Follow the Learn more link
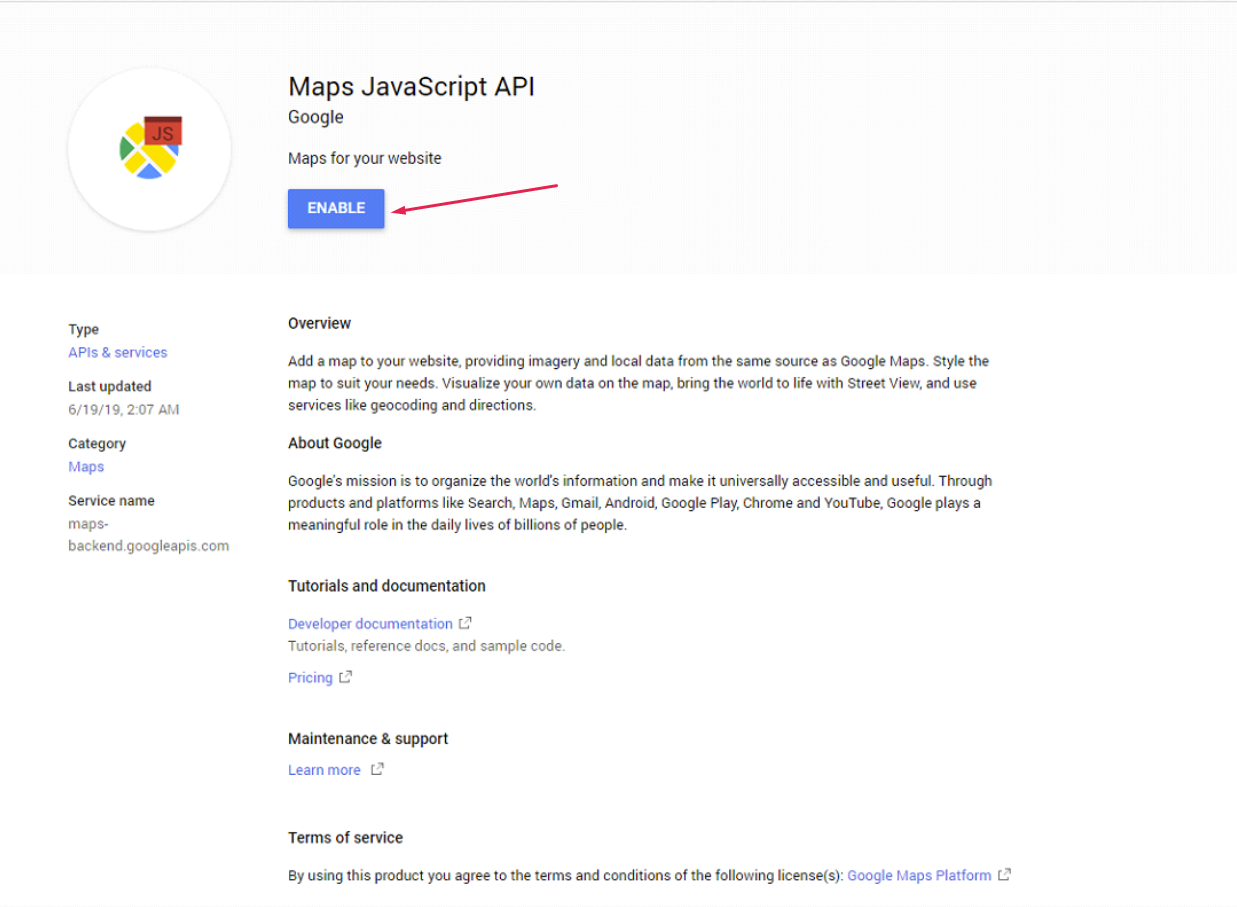This screenshot has height=907, width=1237. (324, 770)
